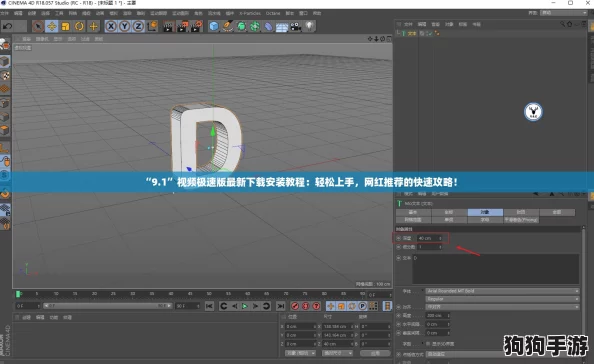Screen dimensions: 594x364
Task: Step to next frame
Action: coord(255,306)
